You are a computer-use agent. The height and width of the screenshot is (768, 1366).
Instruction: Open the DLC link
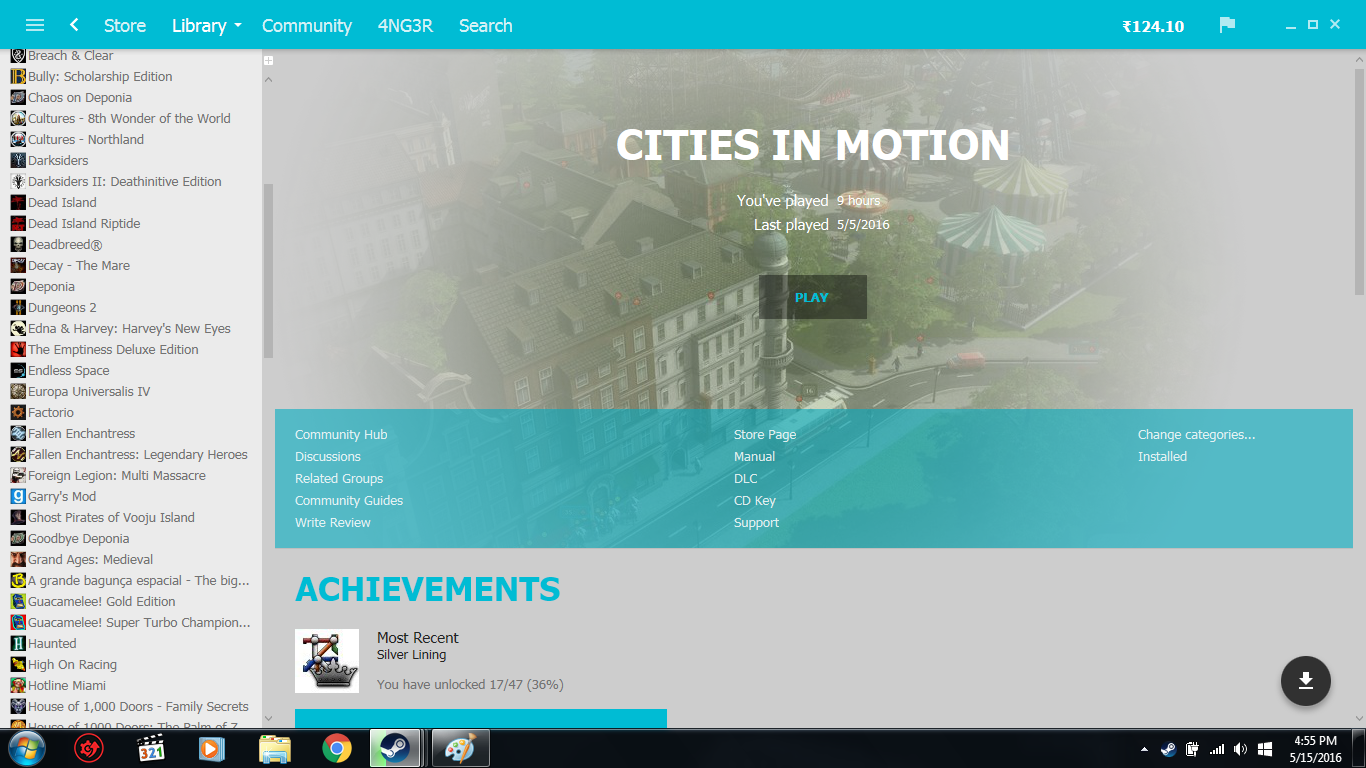click(x=746, y=478)
